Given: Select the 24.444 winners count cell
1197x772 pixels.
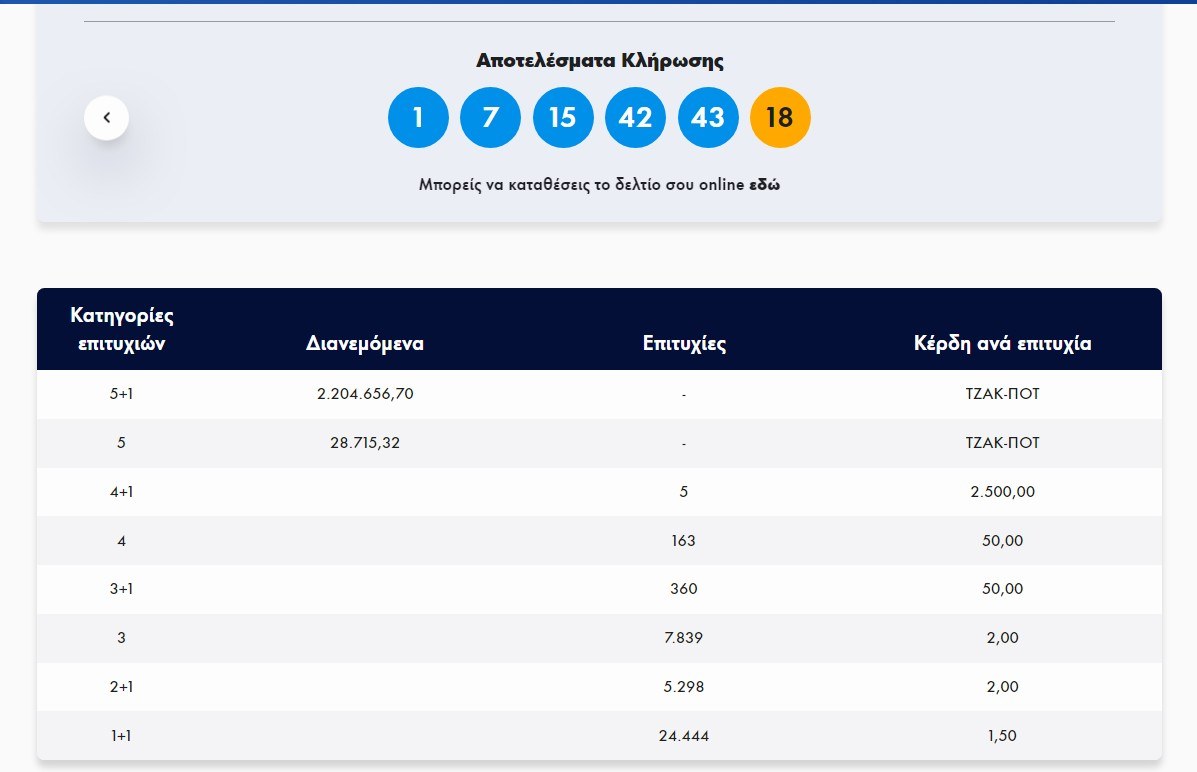Looking at the screenshot, I should (684, 736).
